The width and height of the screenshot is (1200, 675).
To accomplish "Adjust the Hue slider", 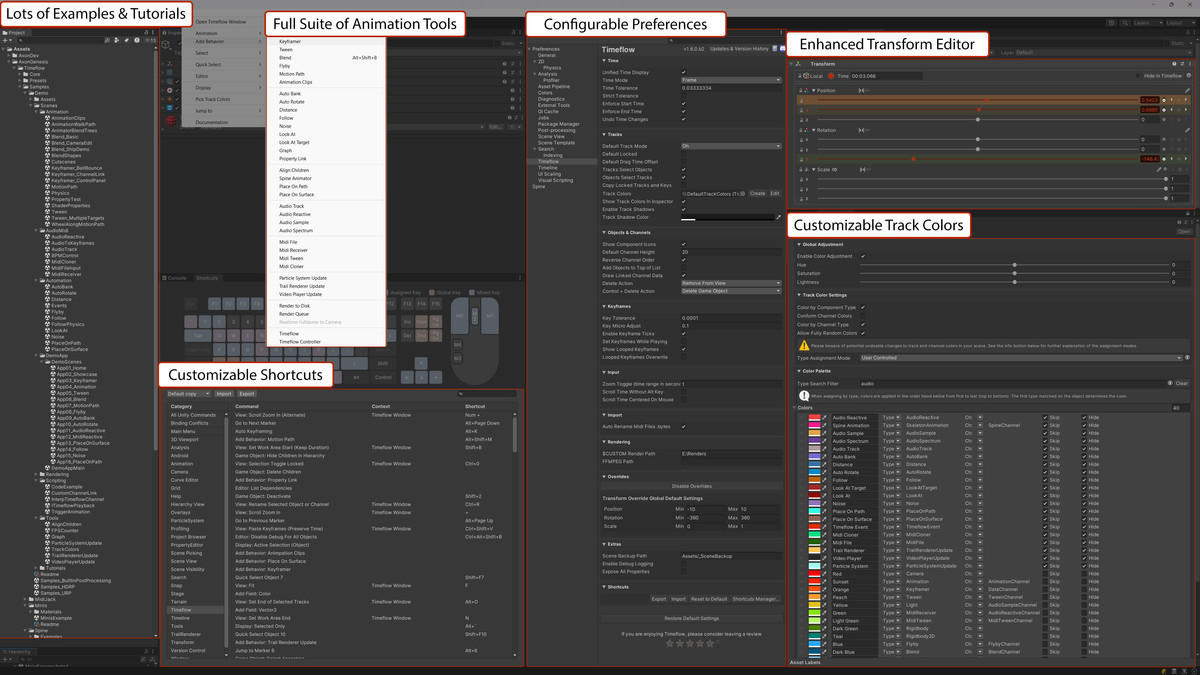I will click(1015, 265).
